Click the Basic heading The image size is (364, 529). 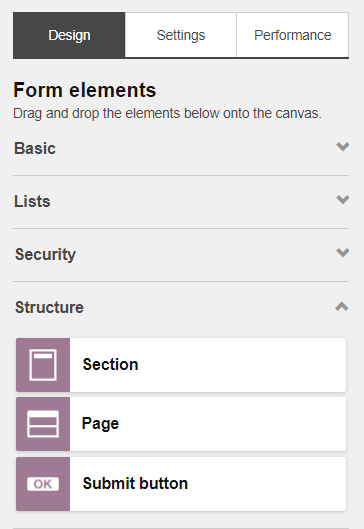(x=35, y=148)
